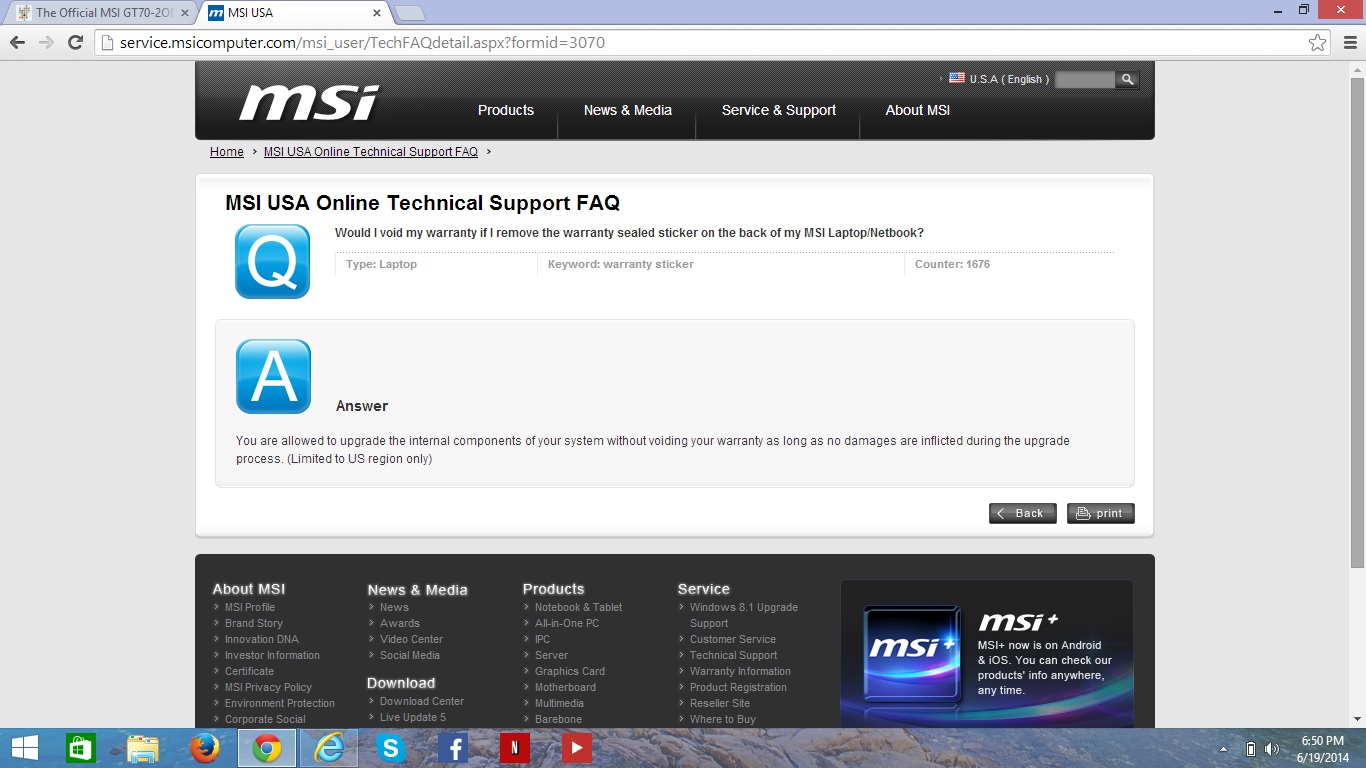
Task: Click the Back button
Action: [1023, 513]
